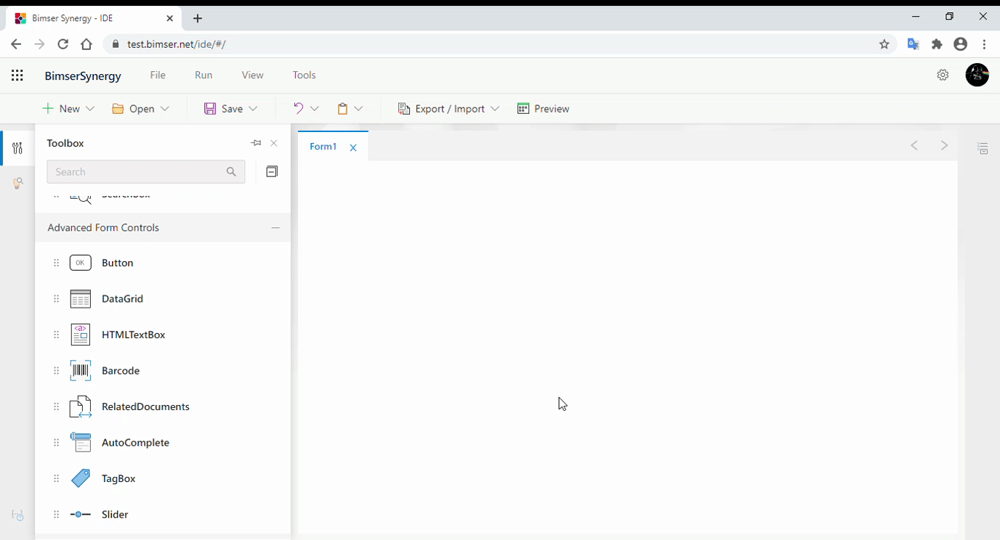Click the Slider control in Toolbox
The width and height of the screenshot is (1000, 540).
114,515
